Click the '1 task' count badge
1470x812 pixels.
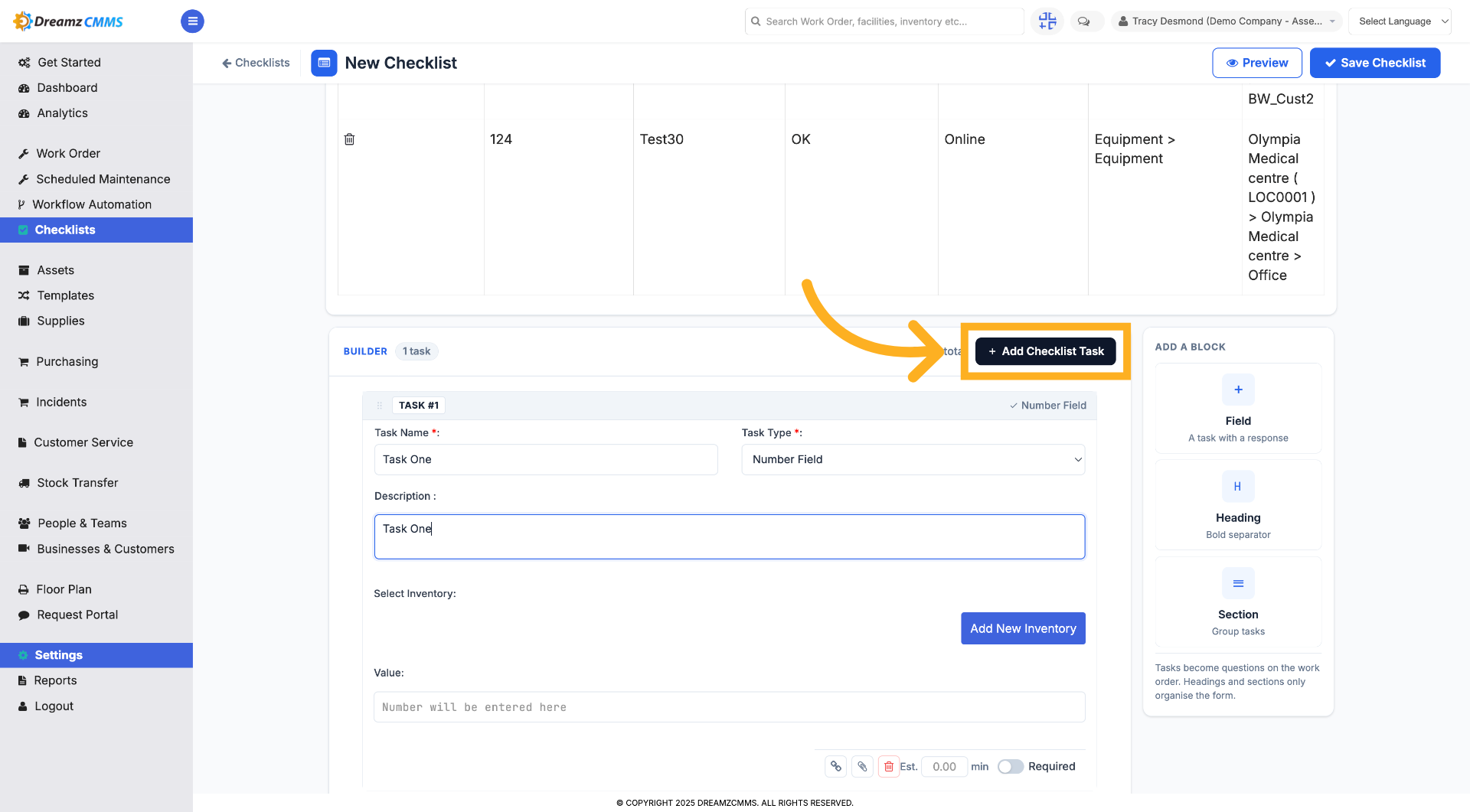pyautogui.click(x=416, y=351)
